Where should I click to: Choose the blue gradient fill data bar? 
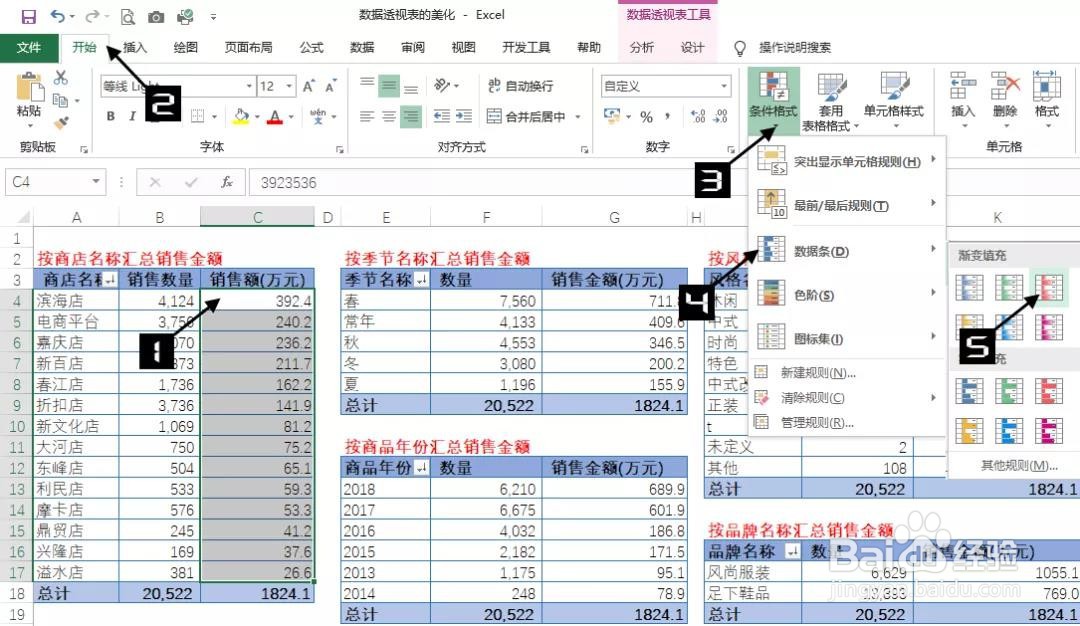click(969, 287)
